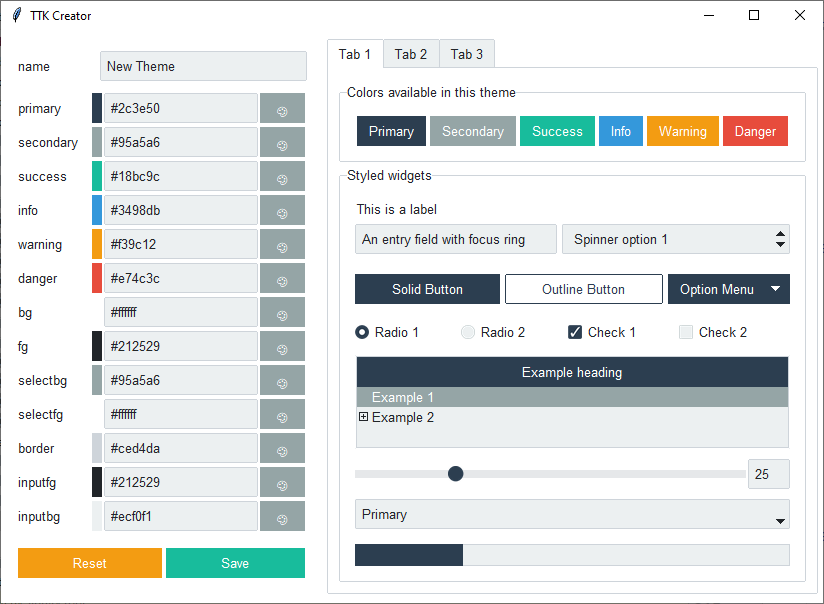Click the Solid Button
Screen dimensions: 824x604
coord(427,289)
